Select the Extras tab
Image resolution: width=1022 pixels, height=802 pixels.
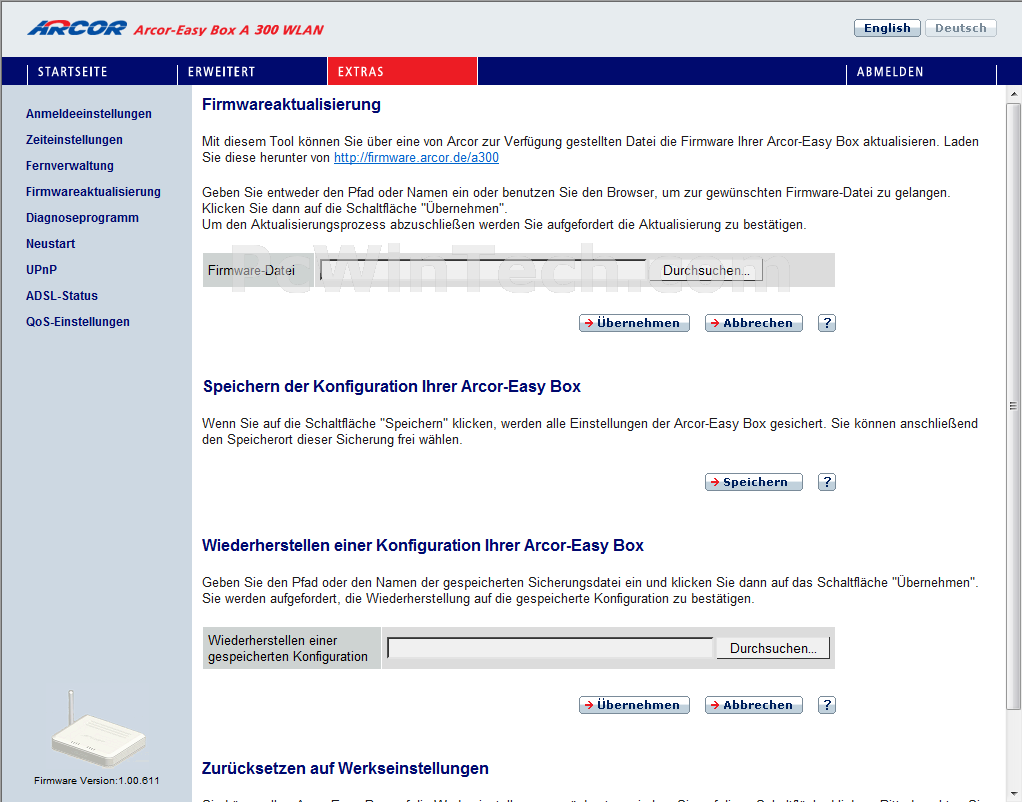tap(402, 71)
